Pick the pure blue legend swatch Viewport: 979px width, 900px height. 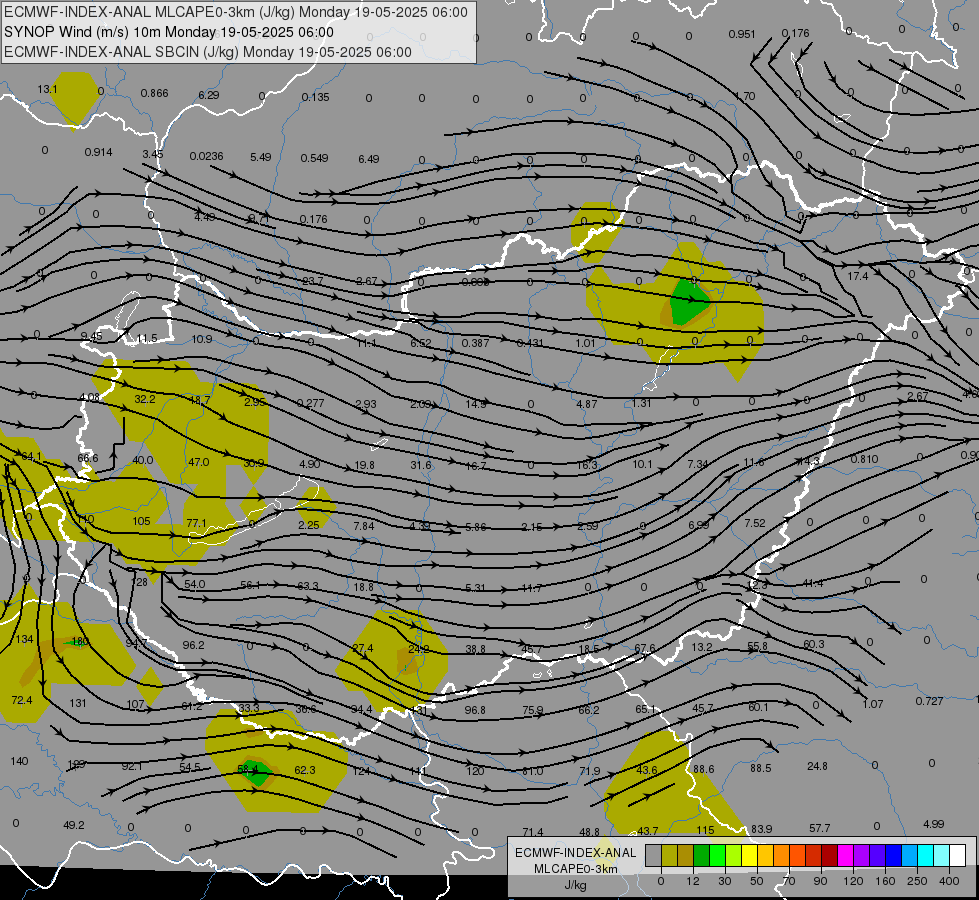[x=893, y=855]
